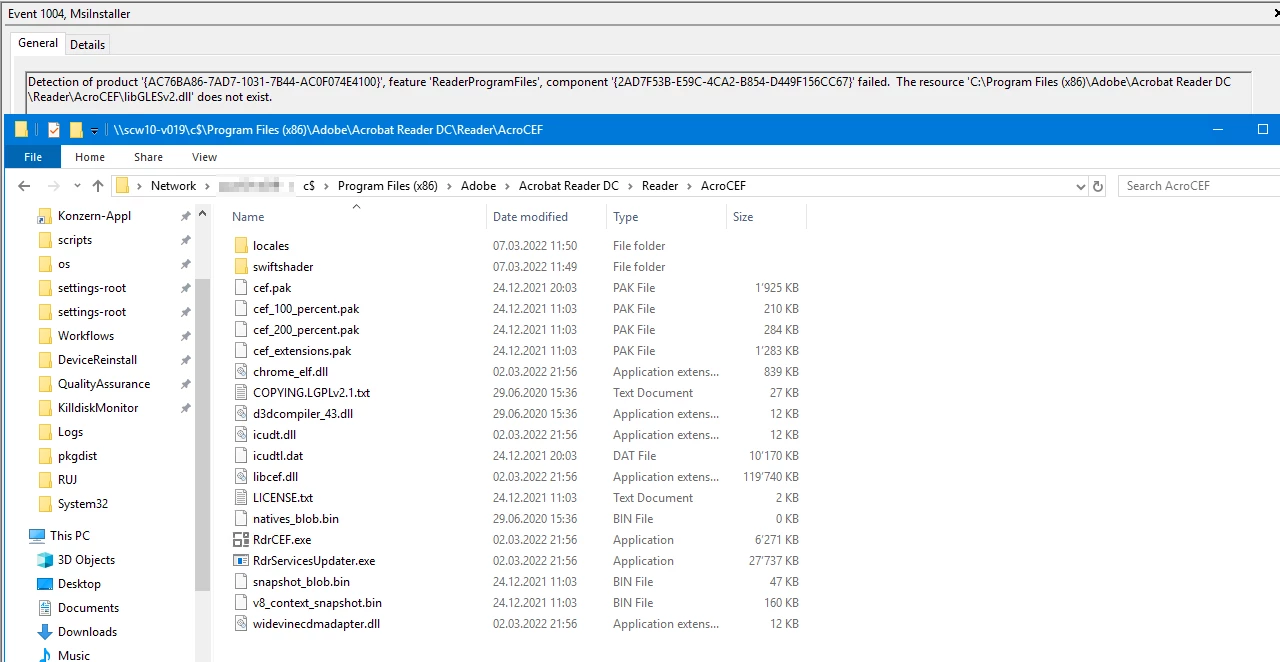Select the cef_200_percent.pak file name
1280x662 pixels.
[306, 330]
